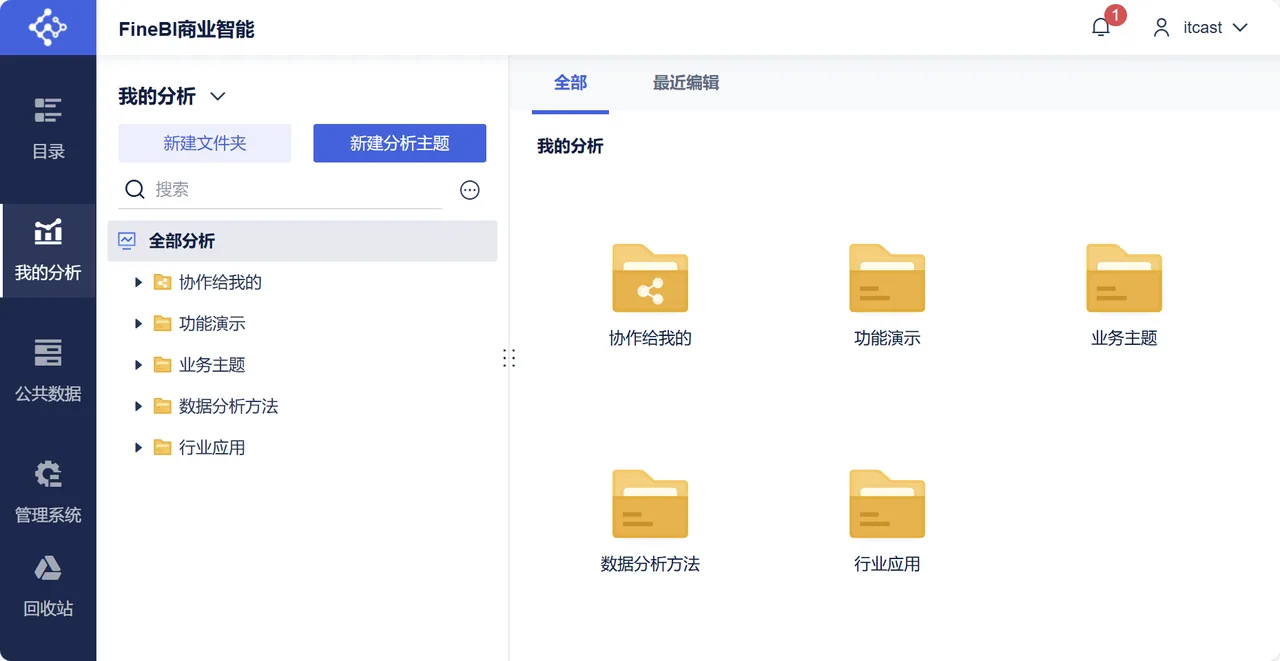
Task: Open the more options ellipsis icon
Action: [470, 190]
